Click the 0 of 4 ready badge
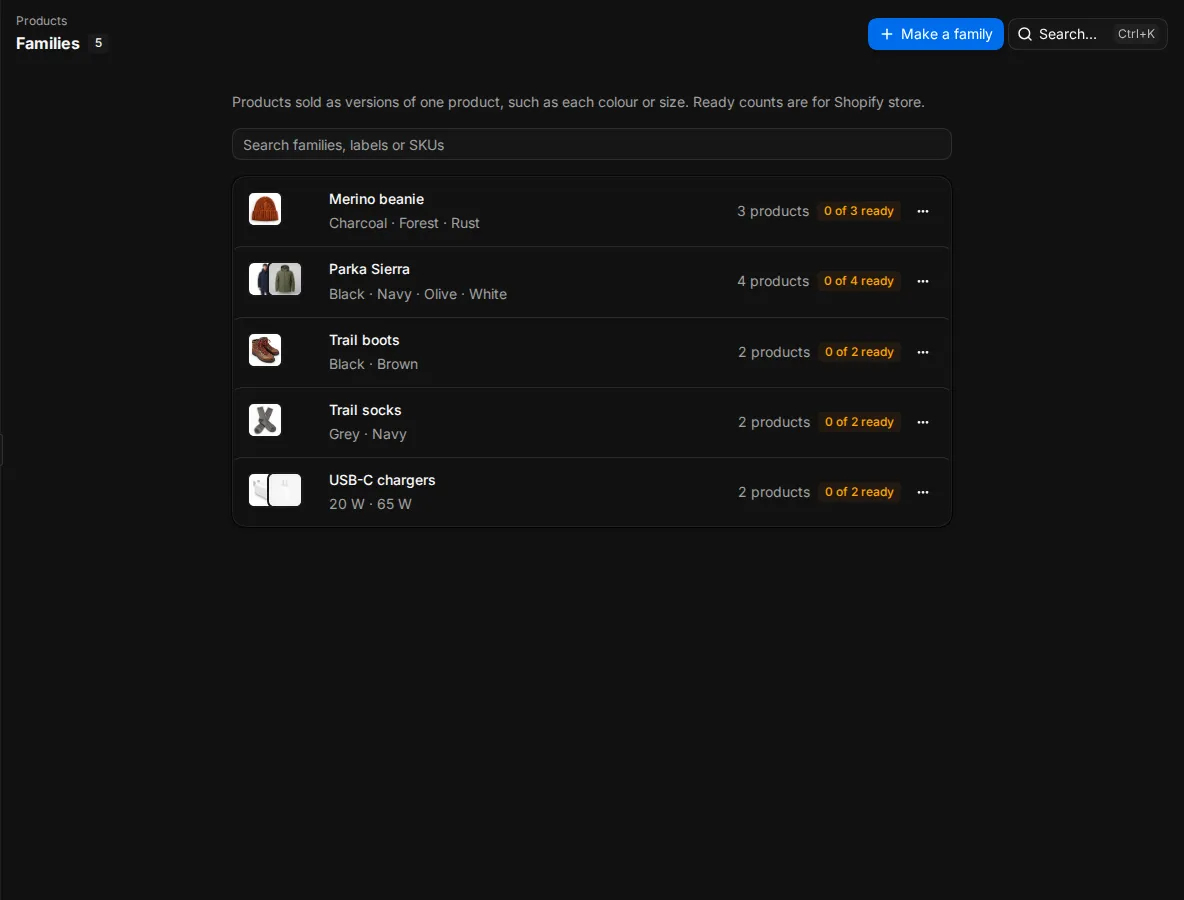 [859, 281]
